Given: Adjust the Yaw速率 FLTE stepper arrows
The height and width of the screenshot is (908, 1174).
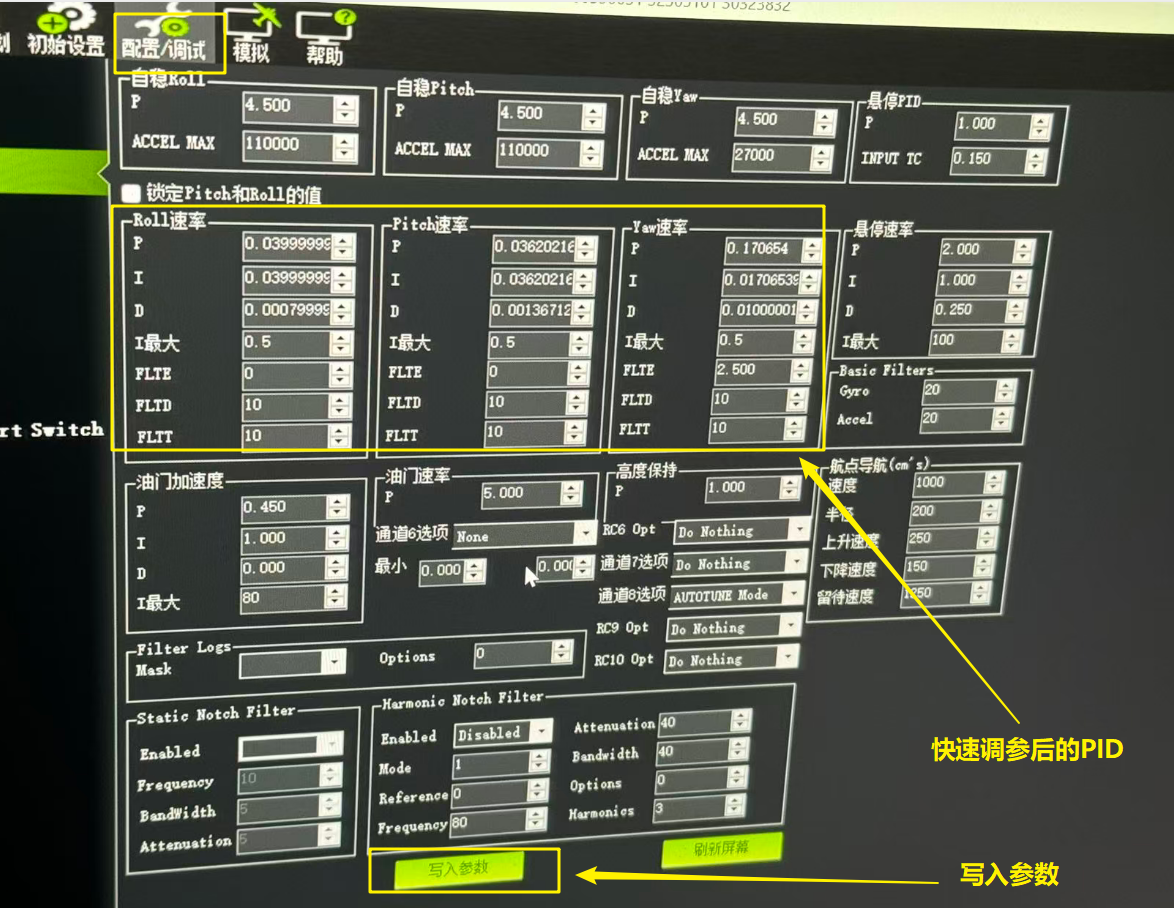Looking at the screenshot, I should click(x=799, y=370).
